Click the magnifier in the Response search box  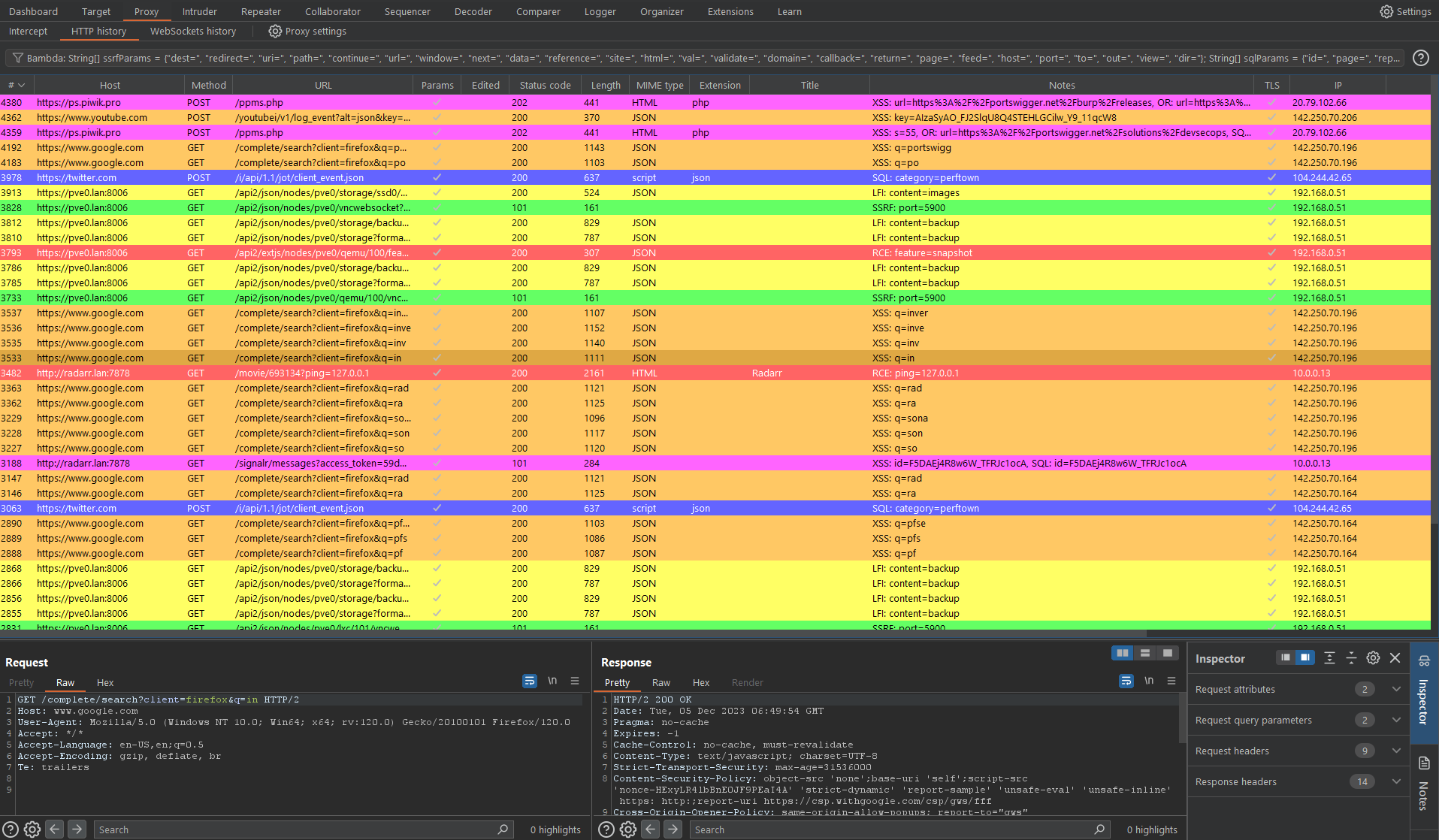tap(1099, 829)
